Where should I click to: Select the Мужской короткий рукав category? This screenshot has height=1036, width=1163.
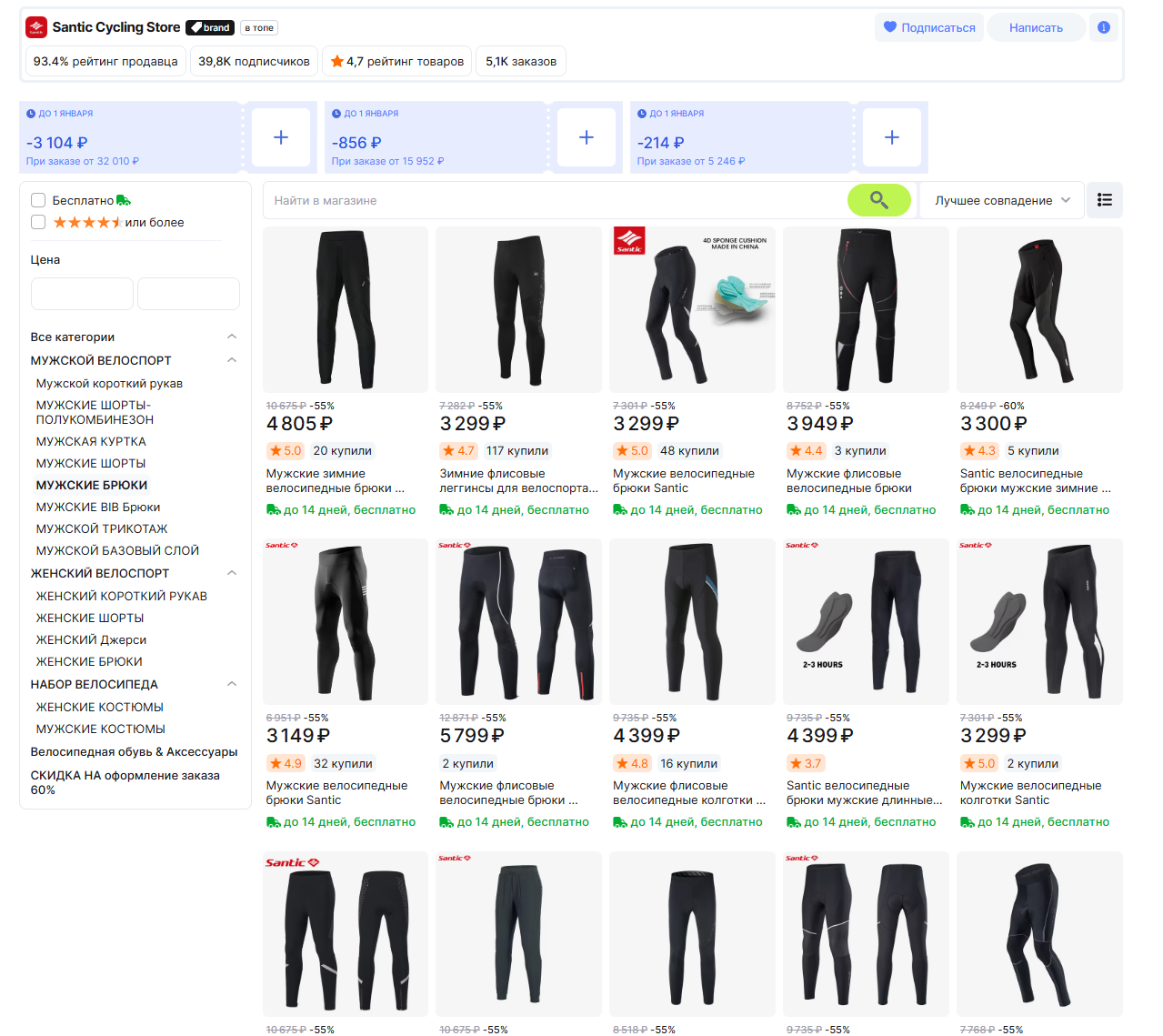109,384
